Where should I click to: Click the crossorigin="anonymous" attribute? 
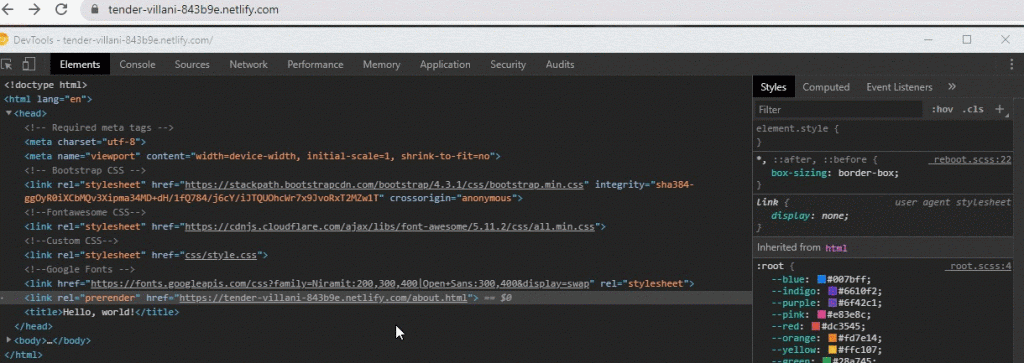point(453,198)
